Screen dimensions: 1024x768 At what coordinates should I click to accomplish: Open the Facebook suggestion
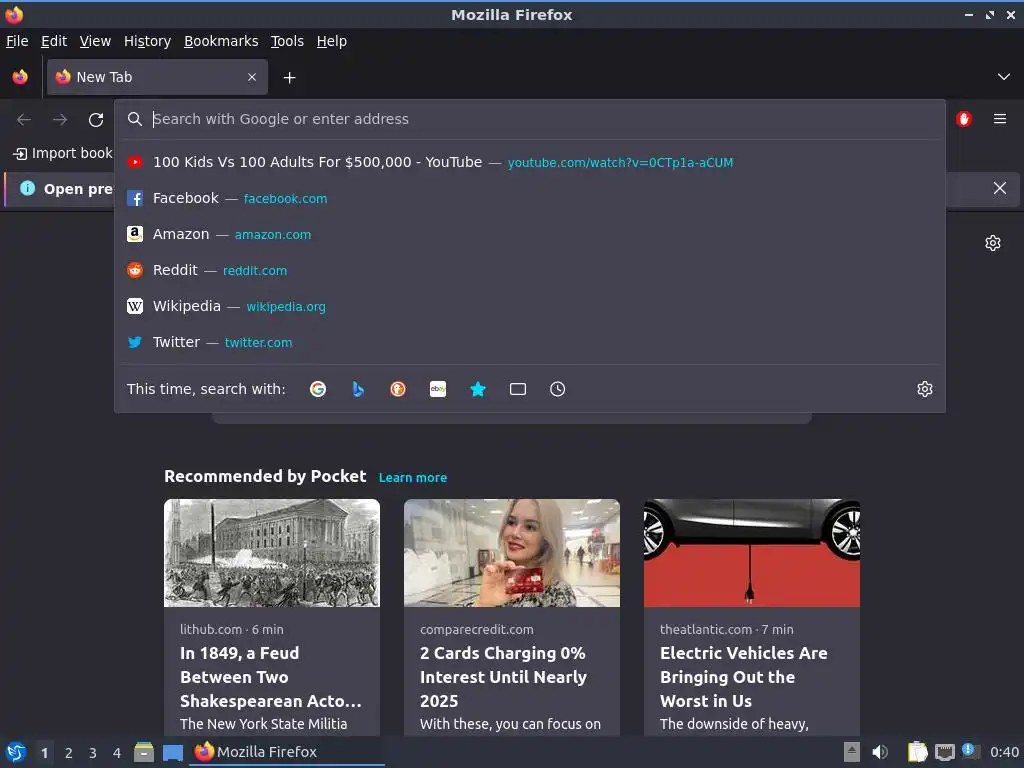tap(530, 198)
